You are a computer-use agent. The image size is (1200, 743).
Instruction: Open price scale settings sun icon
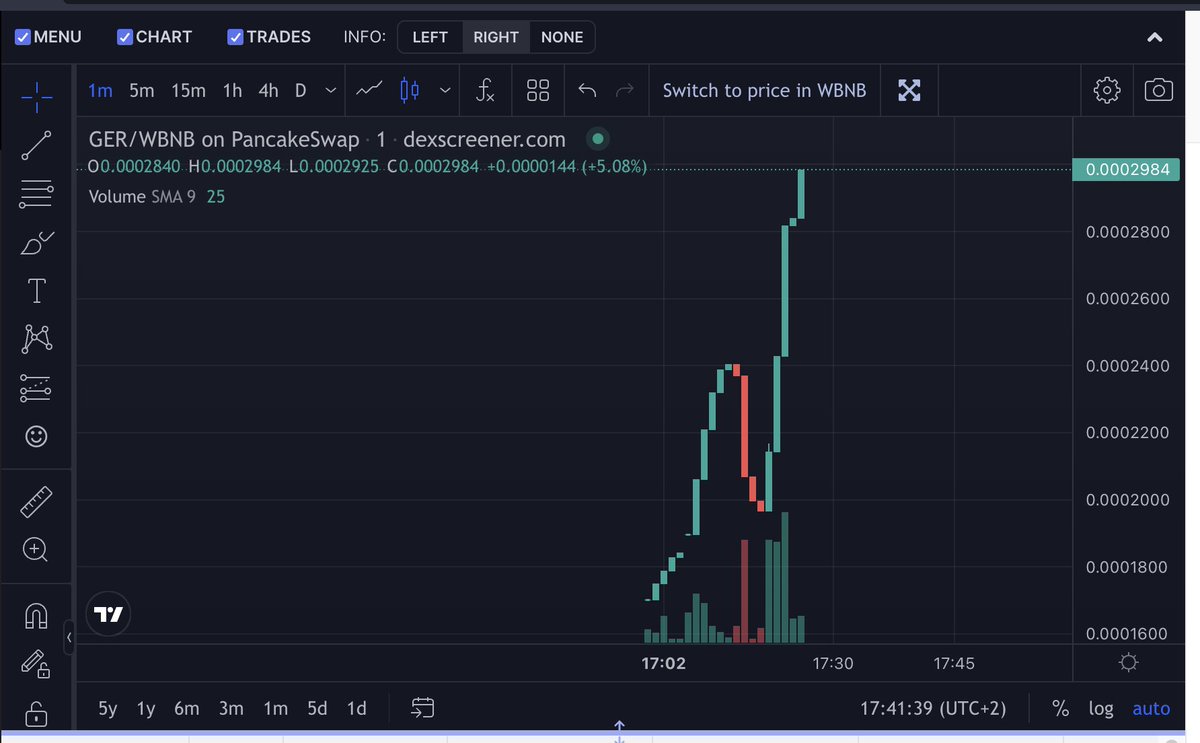coord(1129,662)
